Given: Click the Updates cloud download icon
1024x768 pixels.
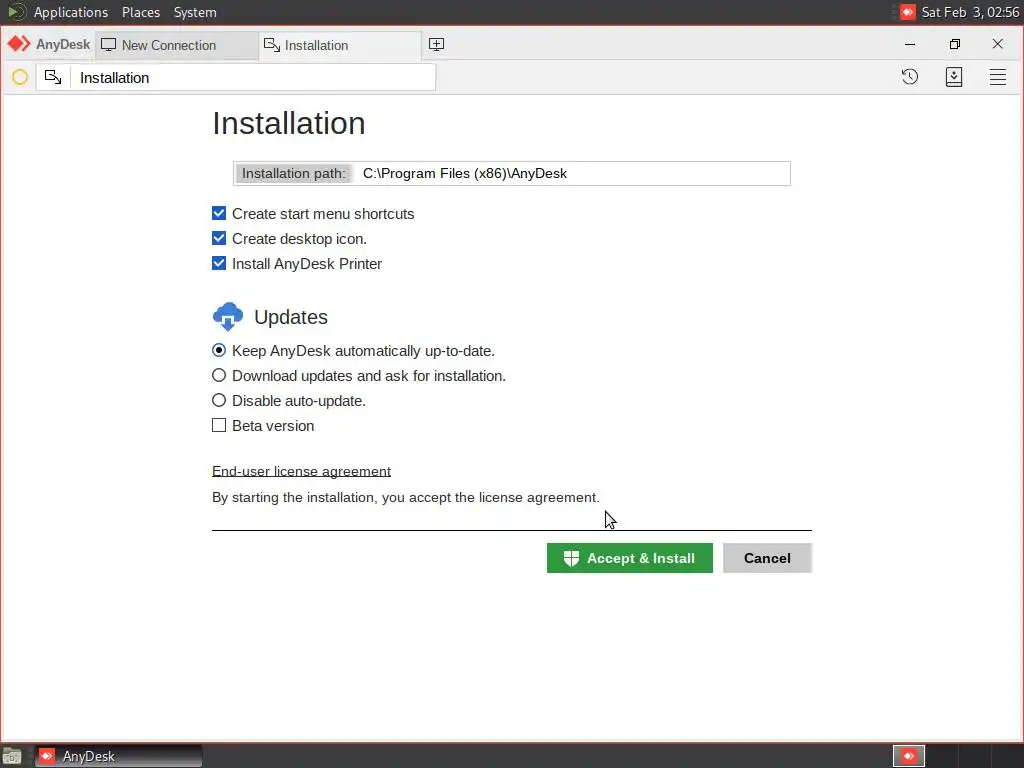Looking at the screenshot, I should click(228, 317).
